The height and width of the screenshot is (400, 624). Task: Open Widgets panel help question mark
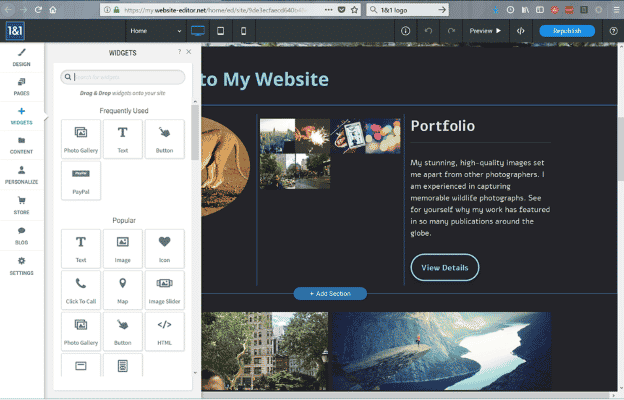click(179, 52)
